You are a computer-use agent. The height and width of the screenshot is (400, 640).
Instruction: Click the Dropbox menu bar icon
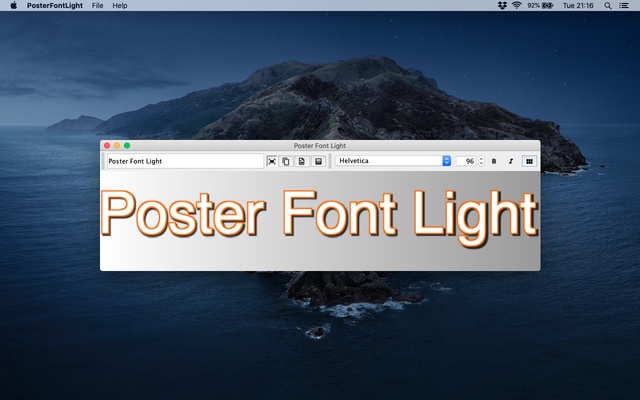(x=502, y=5)
